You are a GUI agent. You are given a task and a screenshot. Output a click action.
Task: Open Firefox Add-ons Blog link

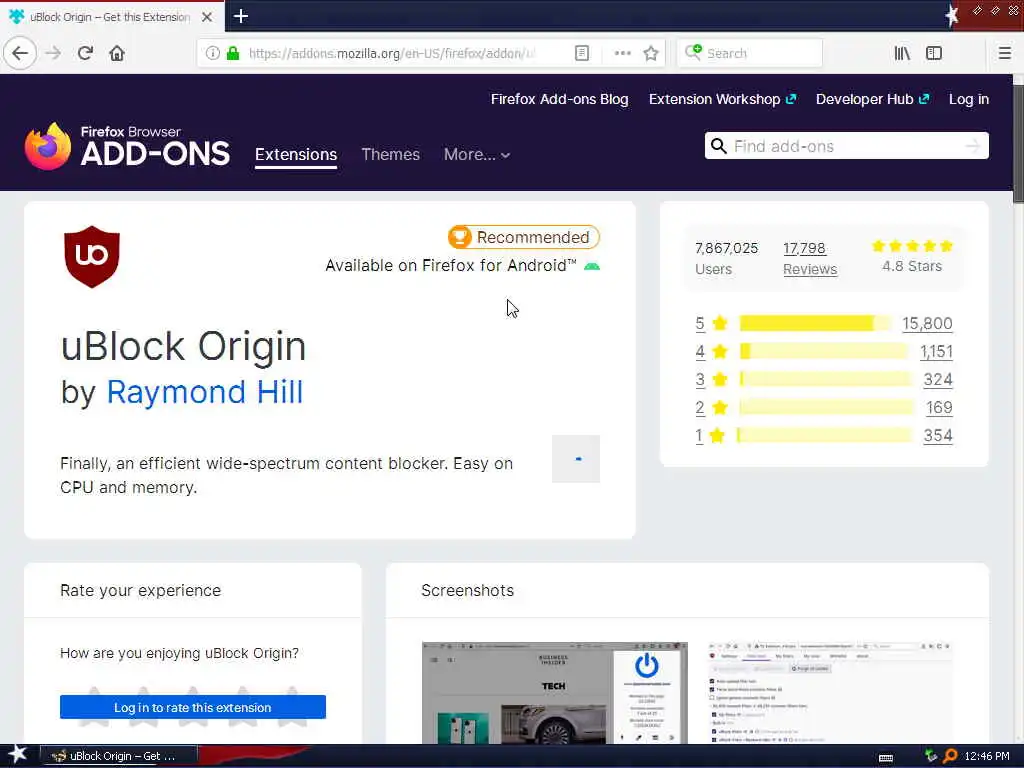(x=560, y=99)
